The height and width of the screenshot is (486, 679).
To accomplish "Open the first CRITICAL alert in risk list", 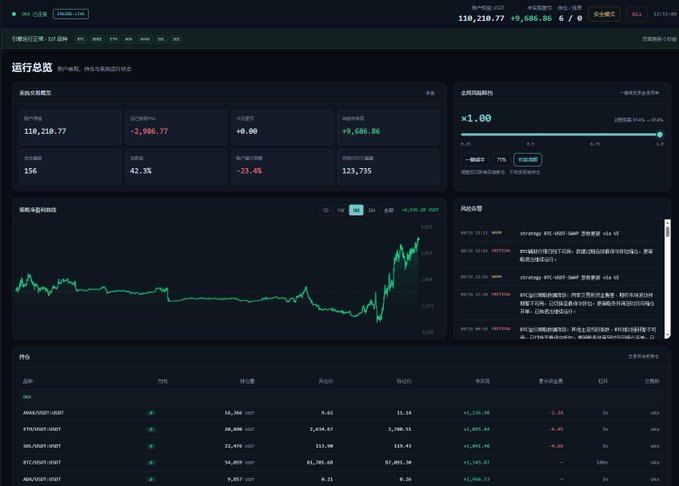I will click(559, 255).
